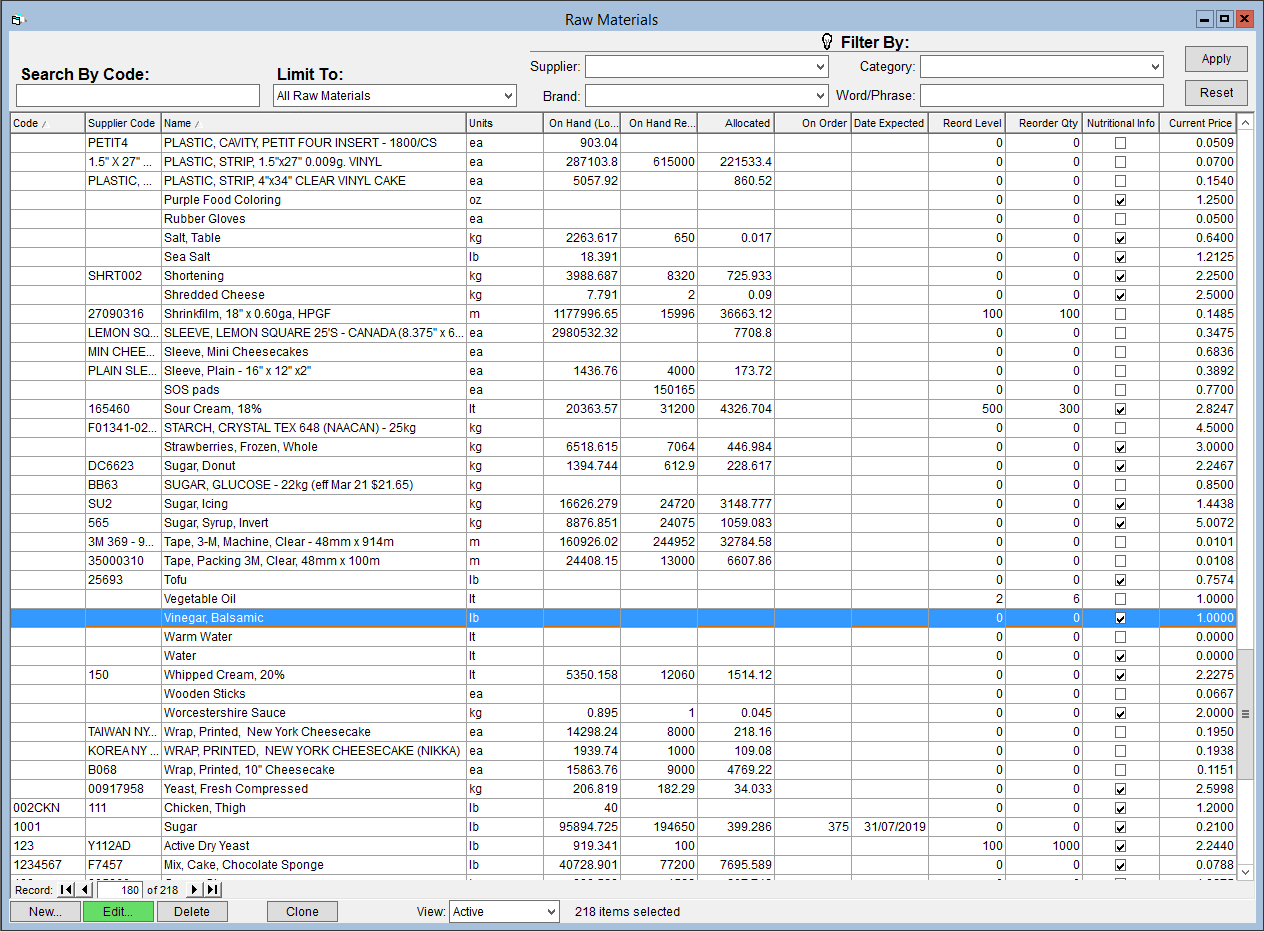Click the Units column header

504,123
